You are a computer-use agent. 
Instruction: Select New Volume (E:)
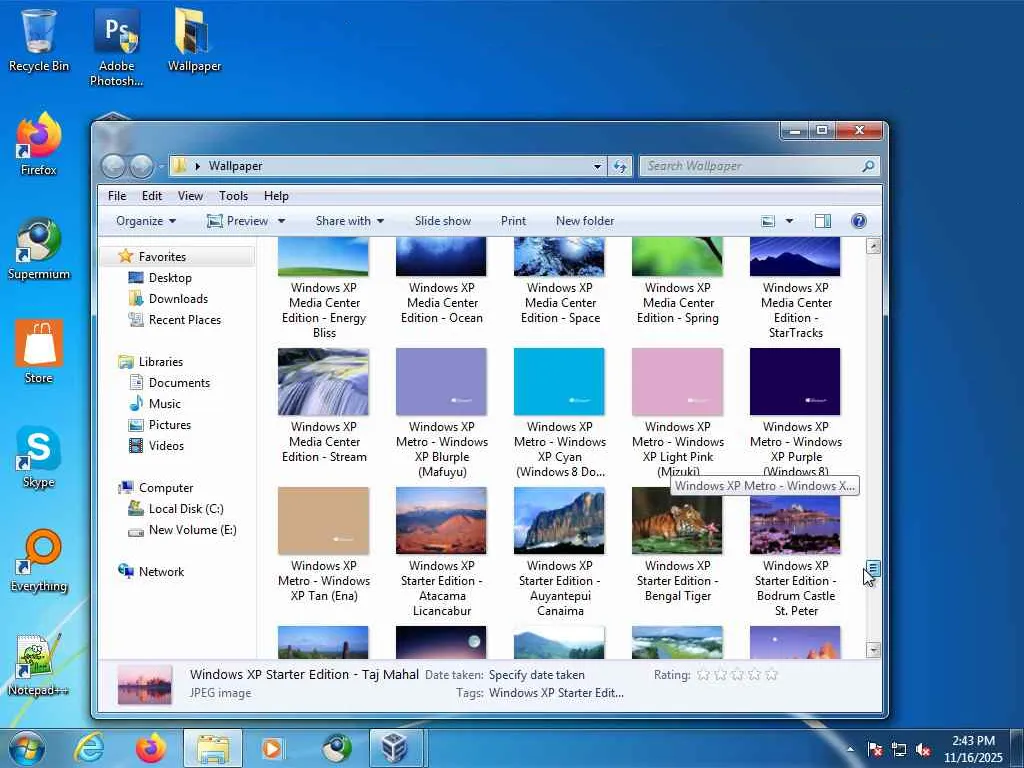pos(192,530)
